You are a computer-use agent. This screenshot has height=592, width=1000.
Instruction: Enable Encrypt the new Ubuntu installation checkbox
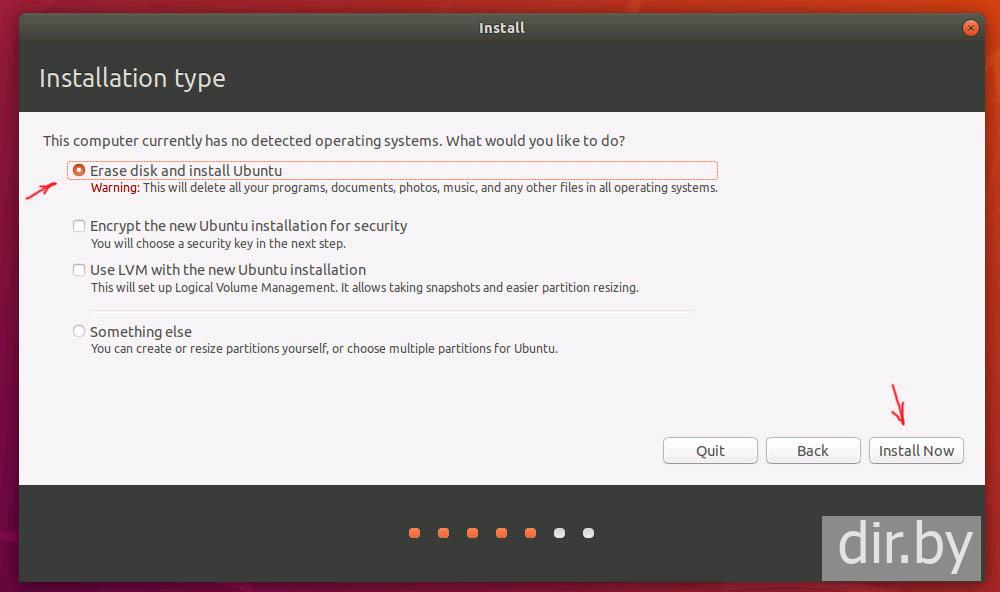point(78,226)
